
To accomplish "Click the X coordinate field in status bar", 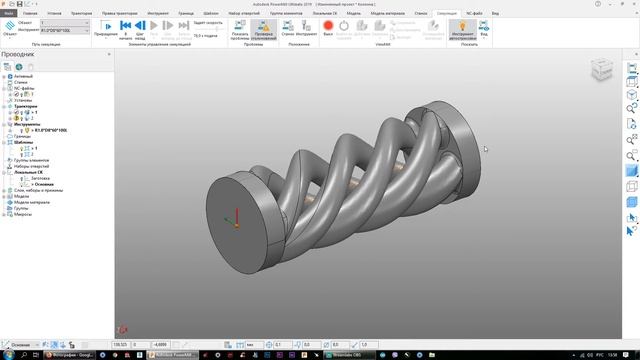I will 121,345.
